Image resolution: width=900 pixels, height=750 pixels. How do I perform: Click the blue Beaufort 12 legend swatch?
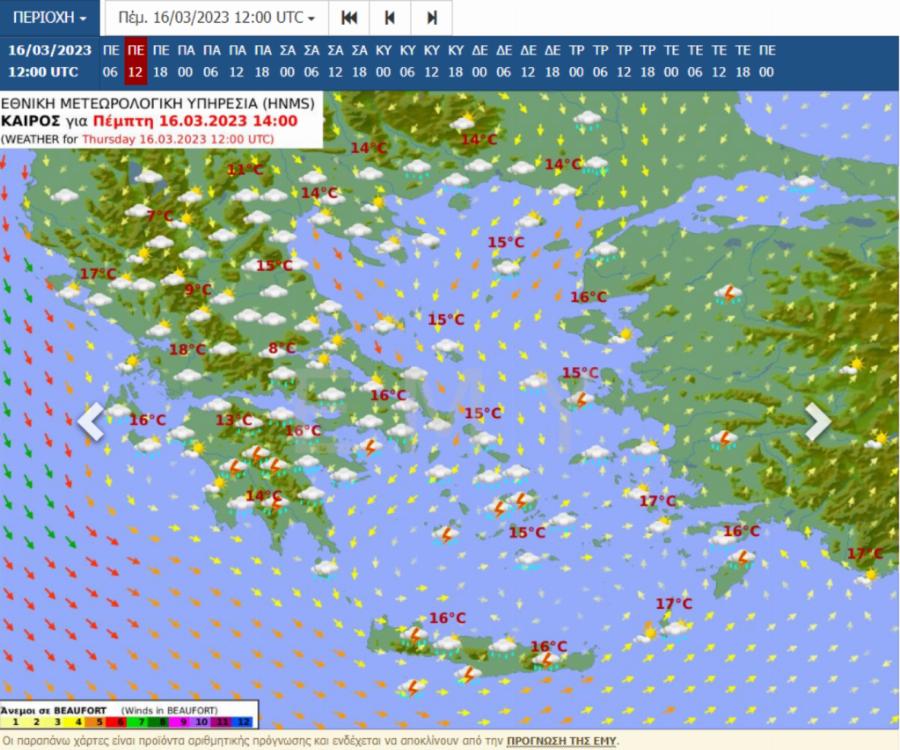[245, 720]
